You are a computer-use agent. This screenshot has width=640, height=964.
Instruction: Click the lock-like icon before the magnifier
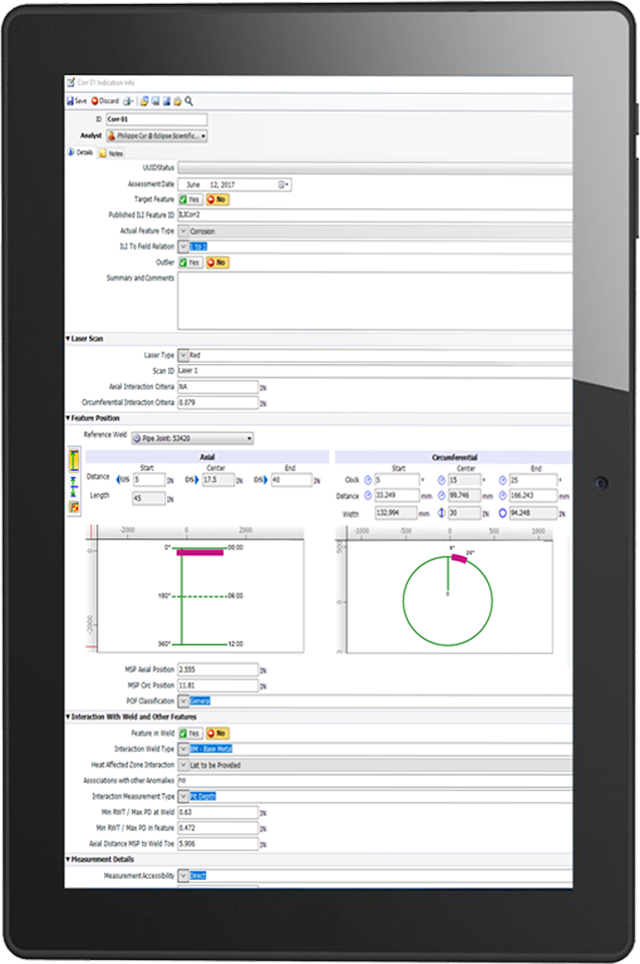[178, 101]
